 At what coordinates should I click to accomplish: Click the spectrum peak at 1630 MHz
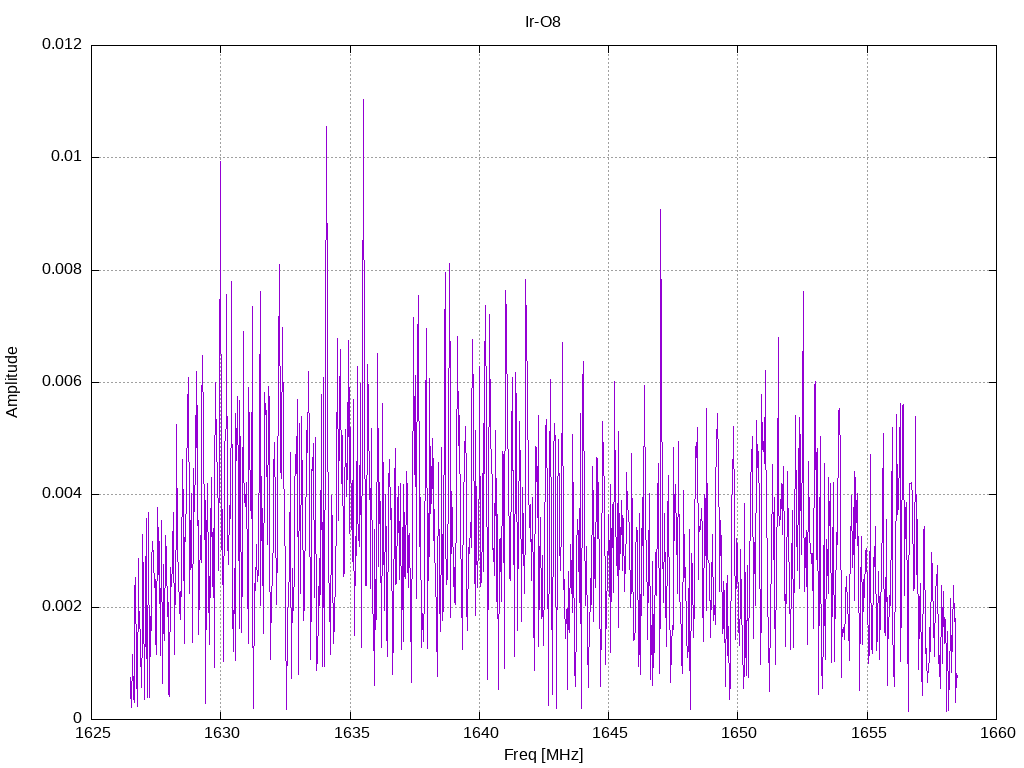[x=220, y=163]
